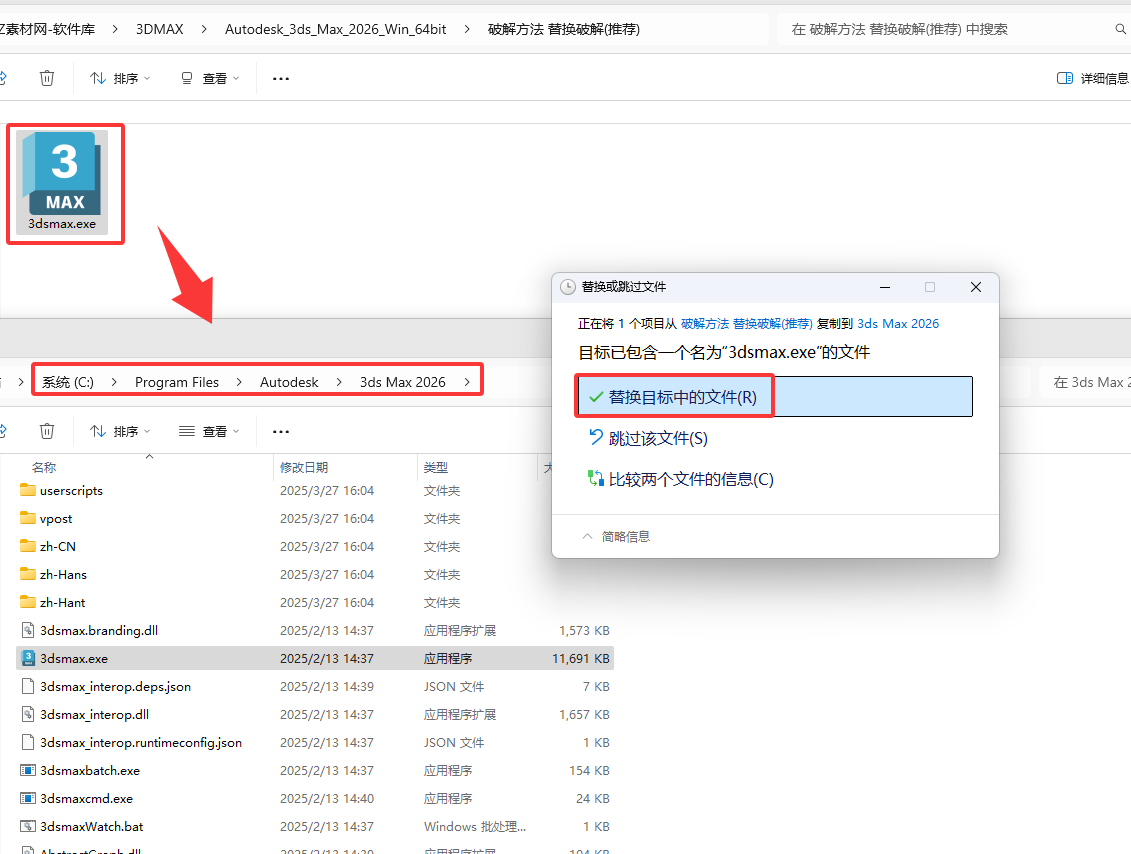This screenshot has height=854, width=1131.
Task: Select the 3dsmax.exe file in the file list
Action: (74, 659)
